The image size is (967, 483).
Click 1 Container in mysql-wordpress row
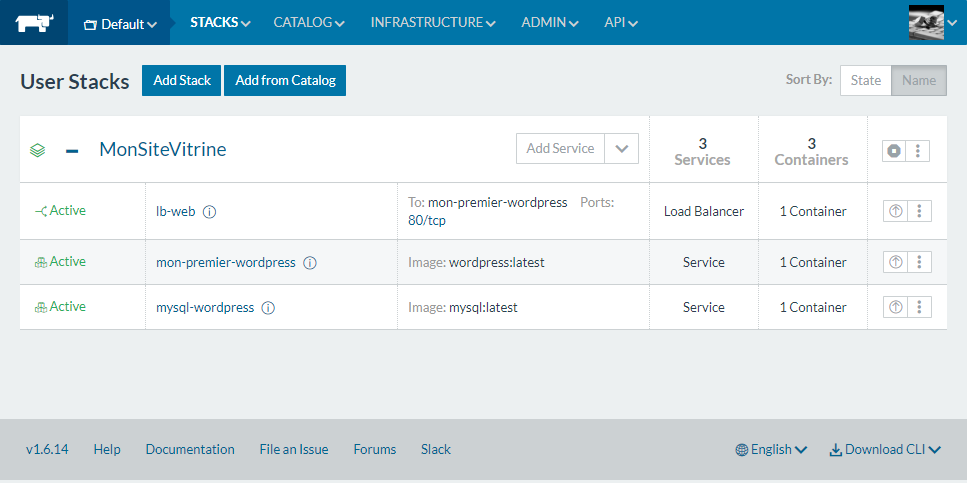(813, 307)
